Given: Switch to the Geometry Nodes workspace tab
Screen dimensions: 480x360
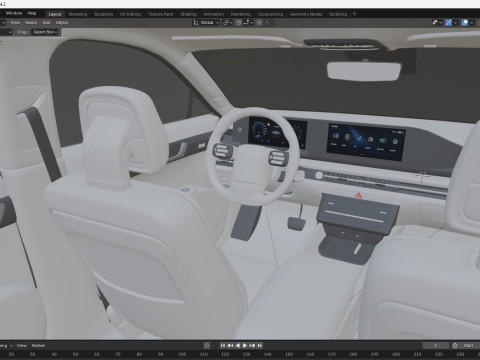Looking at the screenshot, I should (x=306, y=14).
